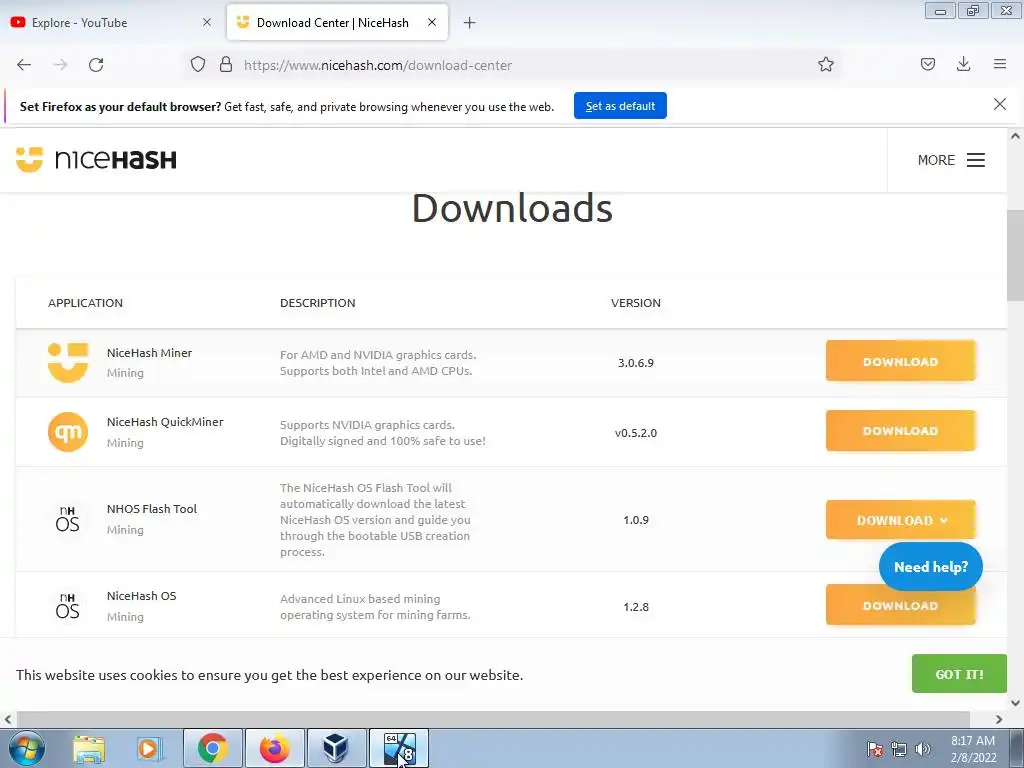Download NiceHash Miner
1024x768 pixels.
pyautogui.click(x=901, y=361)
